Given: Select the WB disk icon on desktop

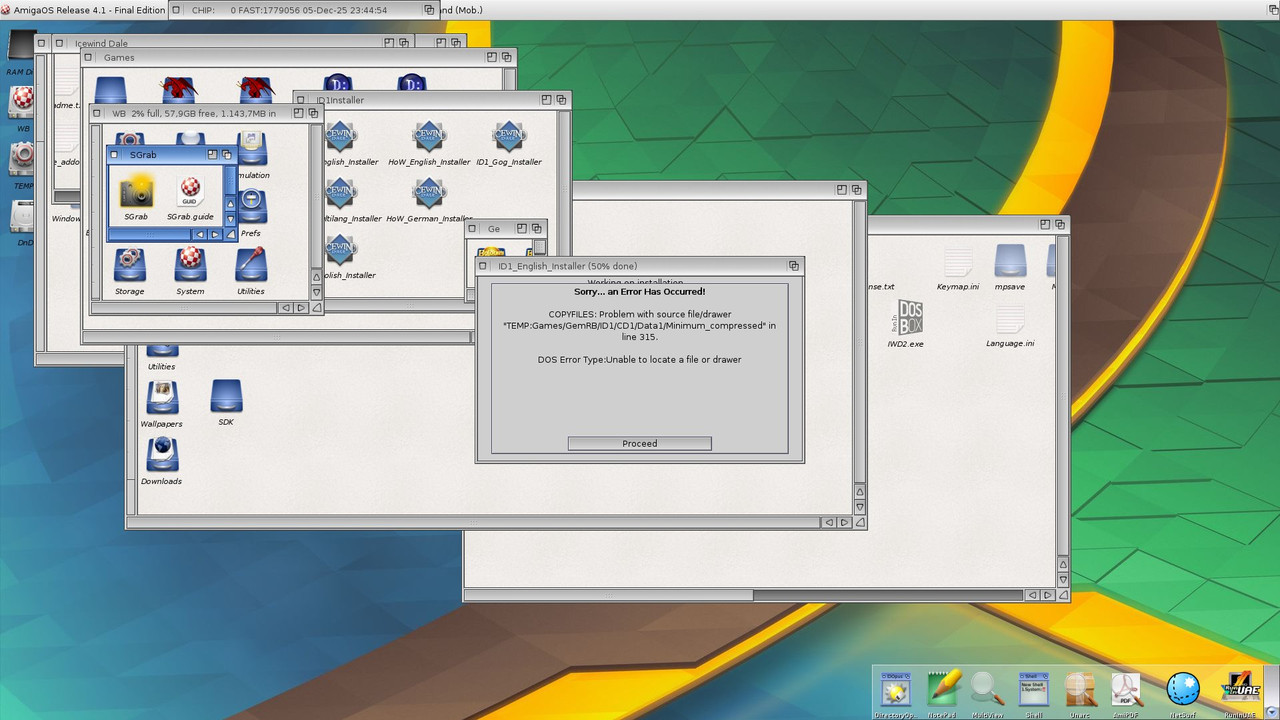Looking at the screenshot, I should point(22,101).
